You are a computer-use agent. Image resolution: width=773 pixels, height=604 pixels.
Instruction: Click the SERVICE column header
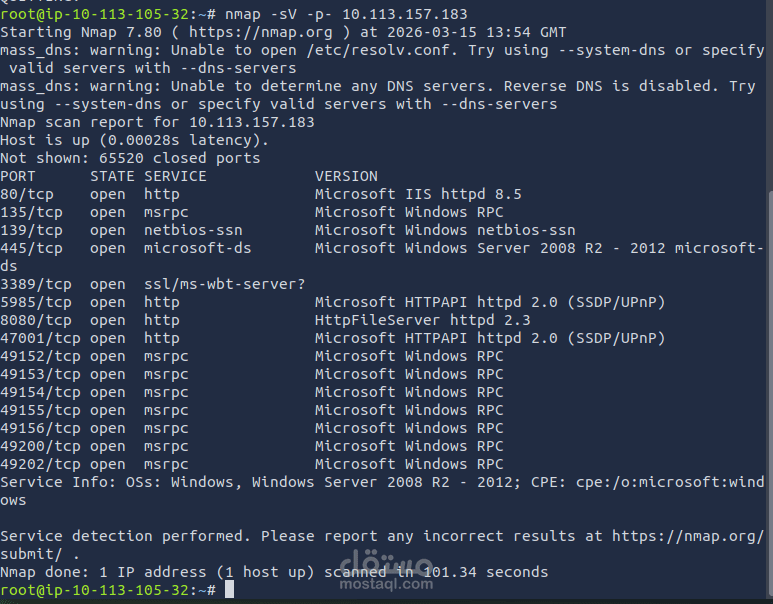(x=175, y=177)
